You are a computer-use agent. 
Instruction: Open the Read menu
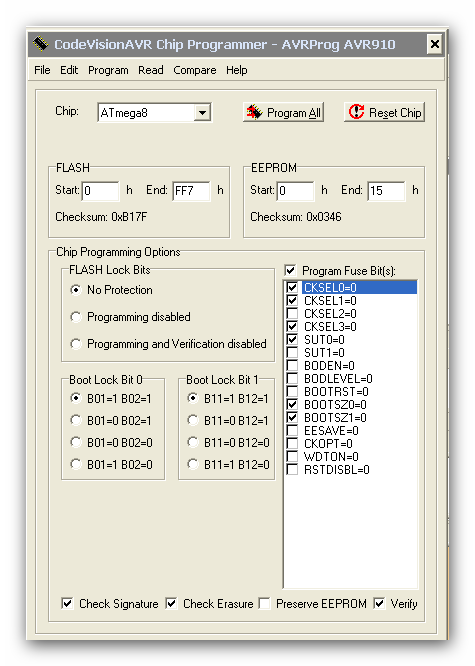(150, 70)
